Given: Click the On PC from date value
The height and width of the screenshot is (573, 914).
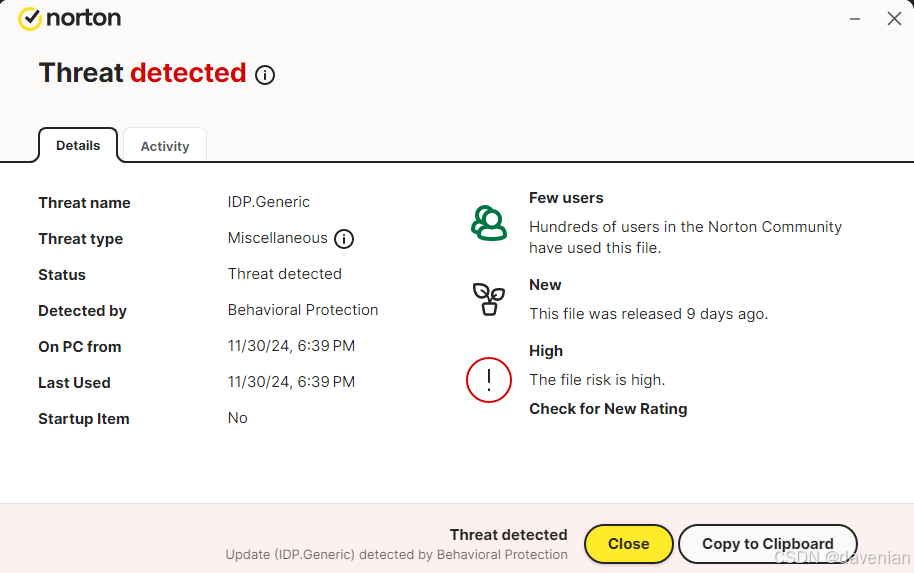Looking at the screenshot, I should pos(291,346).
